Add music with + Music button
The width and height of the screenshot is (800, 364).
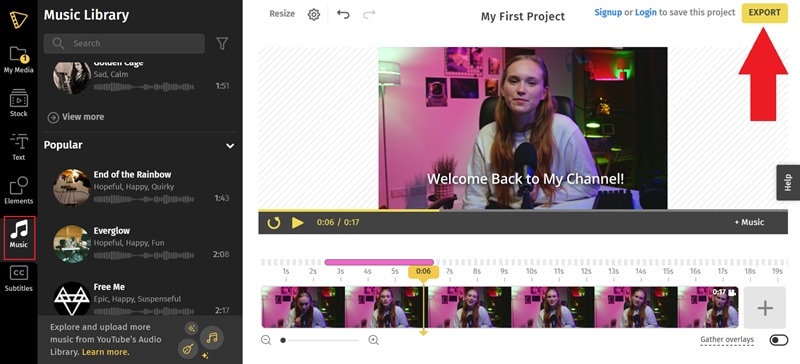tap(749, 222)
